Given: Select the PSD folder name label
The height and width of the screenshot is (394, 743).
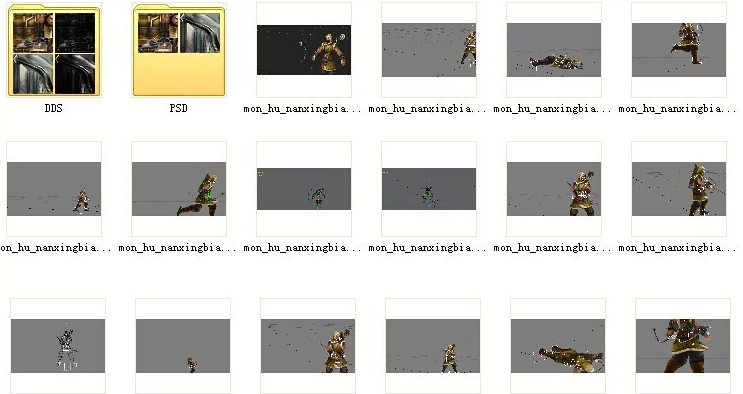Looking at the screenshot, I should tap(179, 109).
